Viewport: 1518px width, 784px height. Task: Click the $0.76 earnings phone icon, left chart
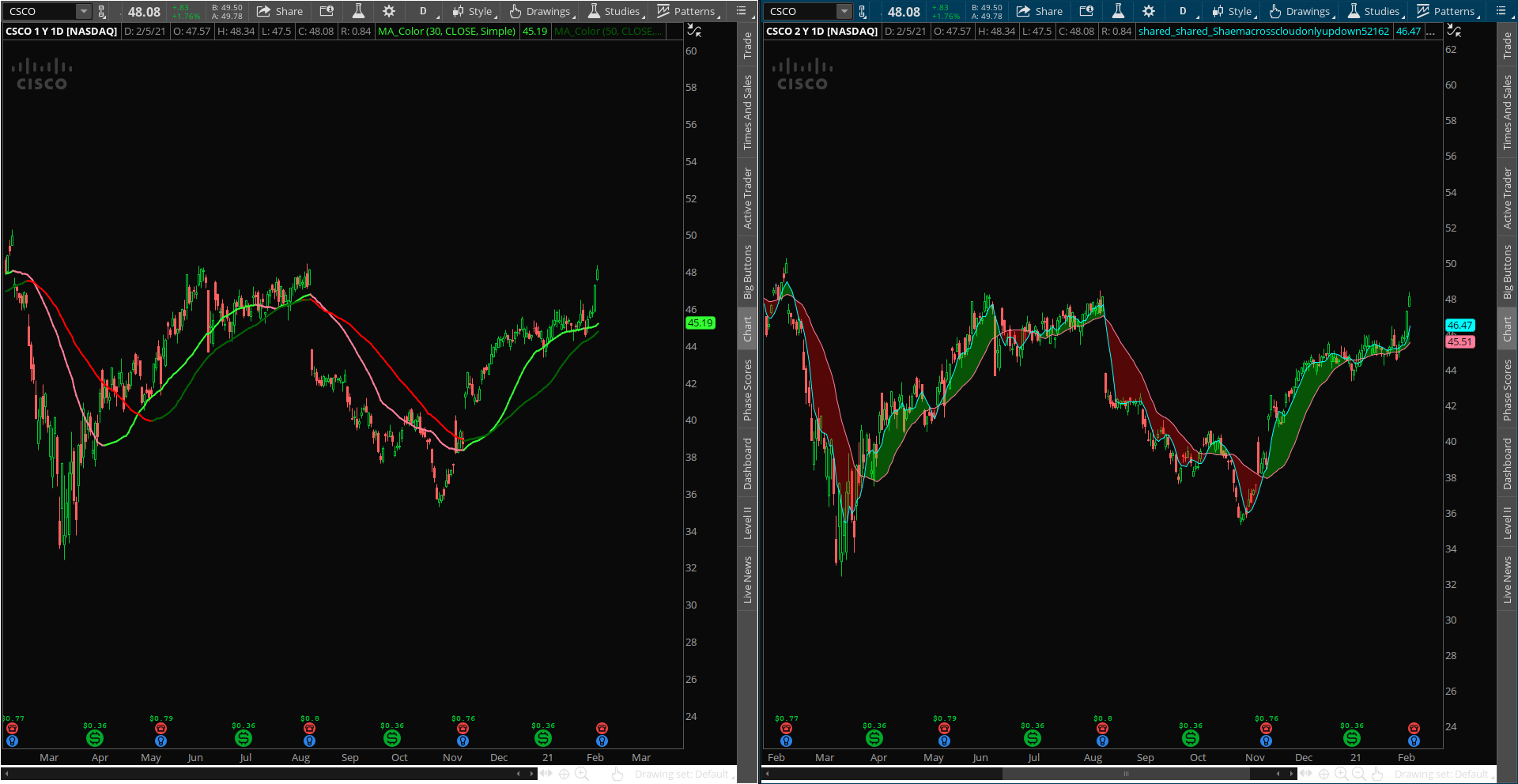pos(463,729)
